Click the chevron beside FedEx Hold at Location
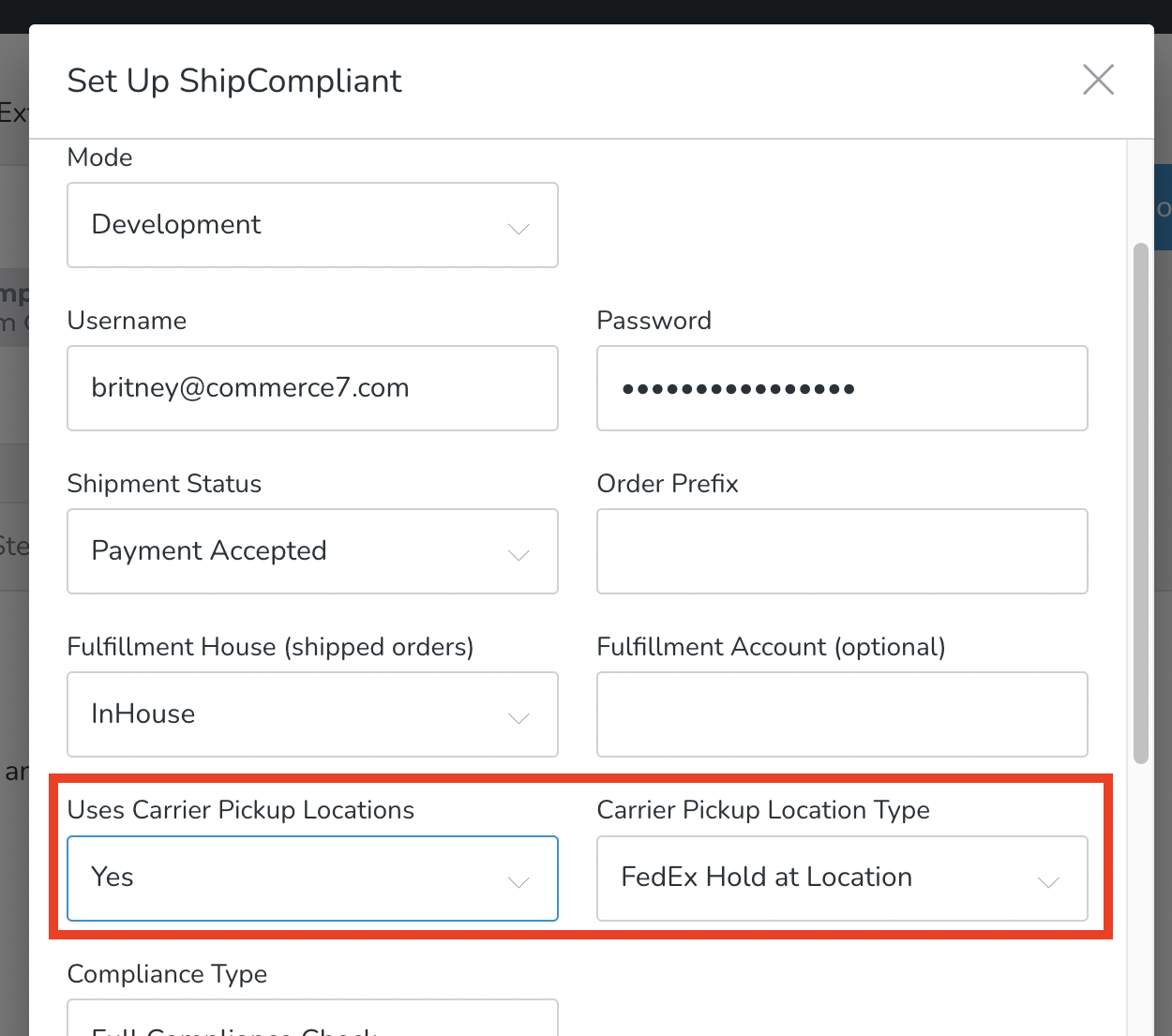 point(1048,882)
